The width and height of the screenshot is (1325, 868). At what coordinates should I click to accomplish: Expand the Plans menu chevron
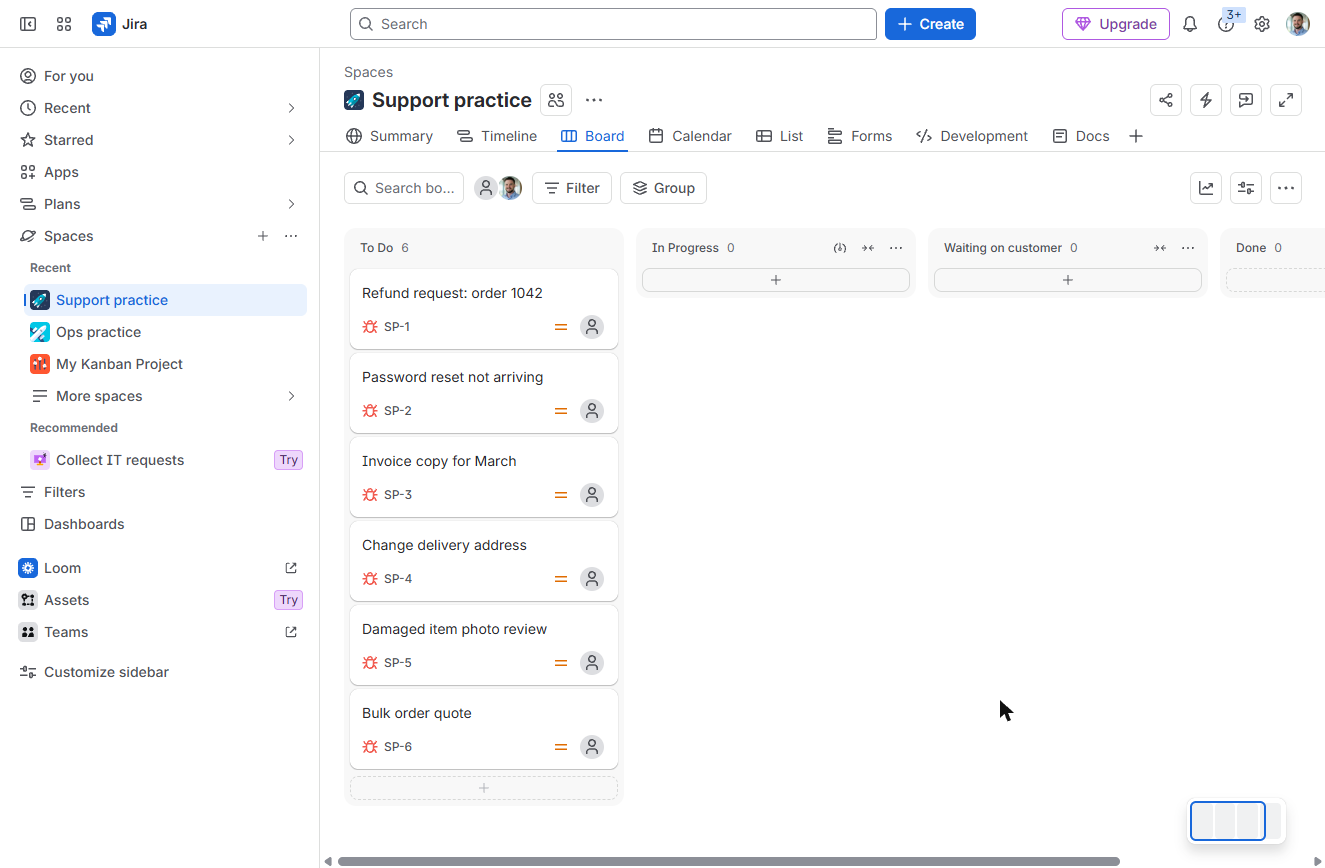click(x=291, y=204)
